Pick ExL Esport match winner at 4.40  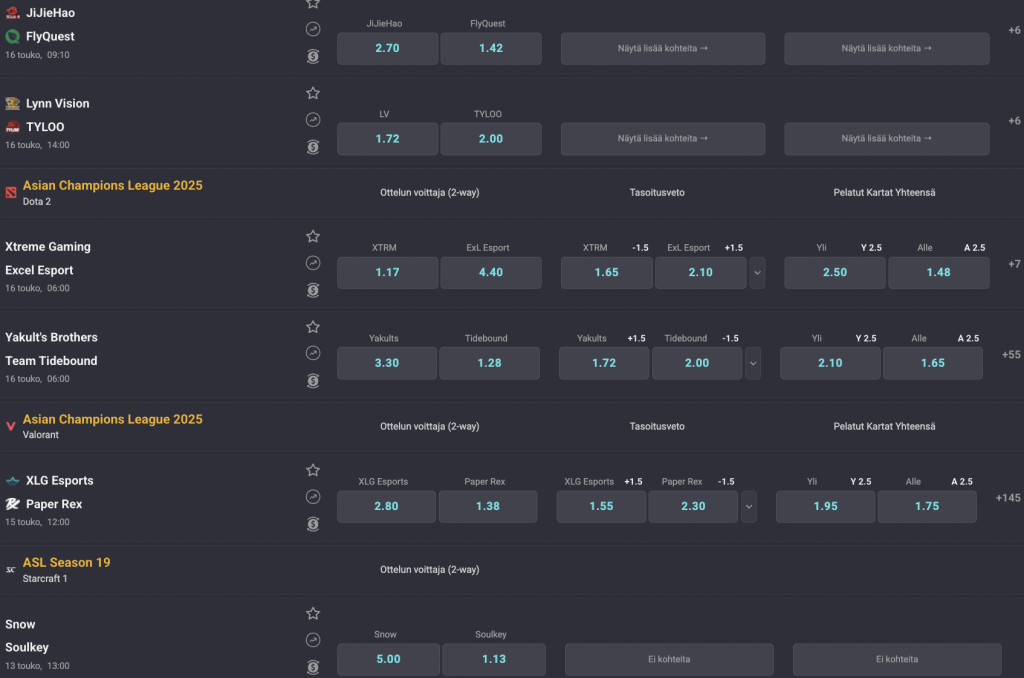point(491,272)
